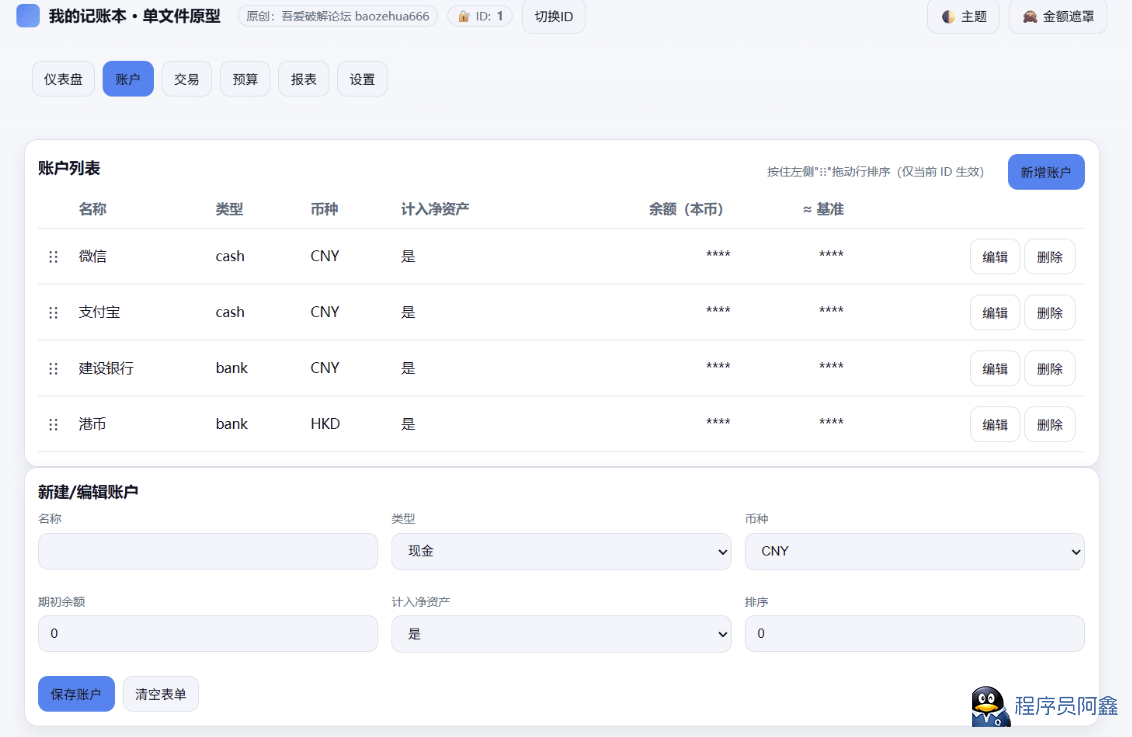Toggle 金额遮罩 amount masking

(x=1058, y=17)
